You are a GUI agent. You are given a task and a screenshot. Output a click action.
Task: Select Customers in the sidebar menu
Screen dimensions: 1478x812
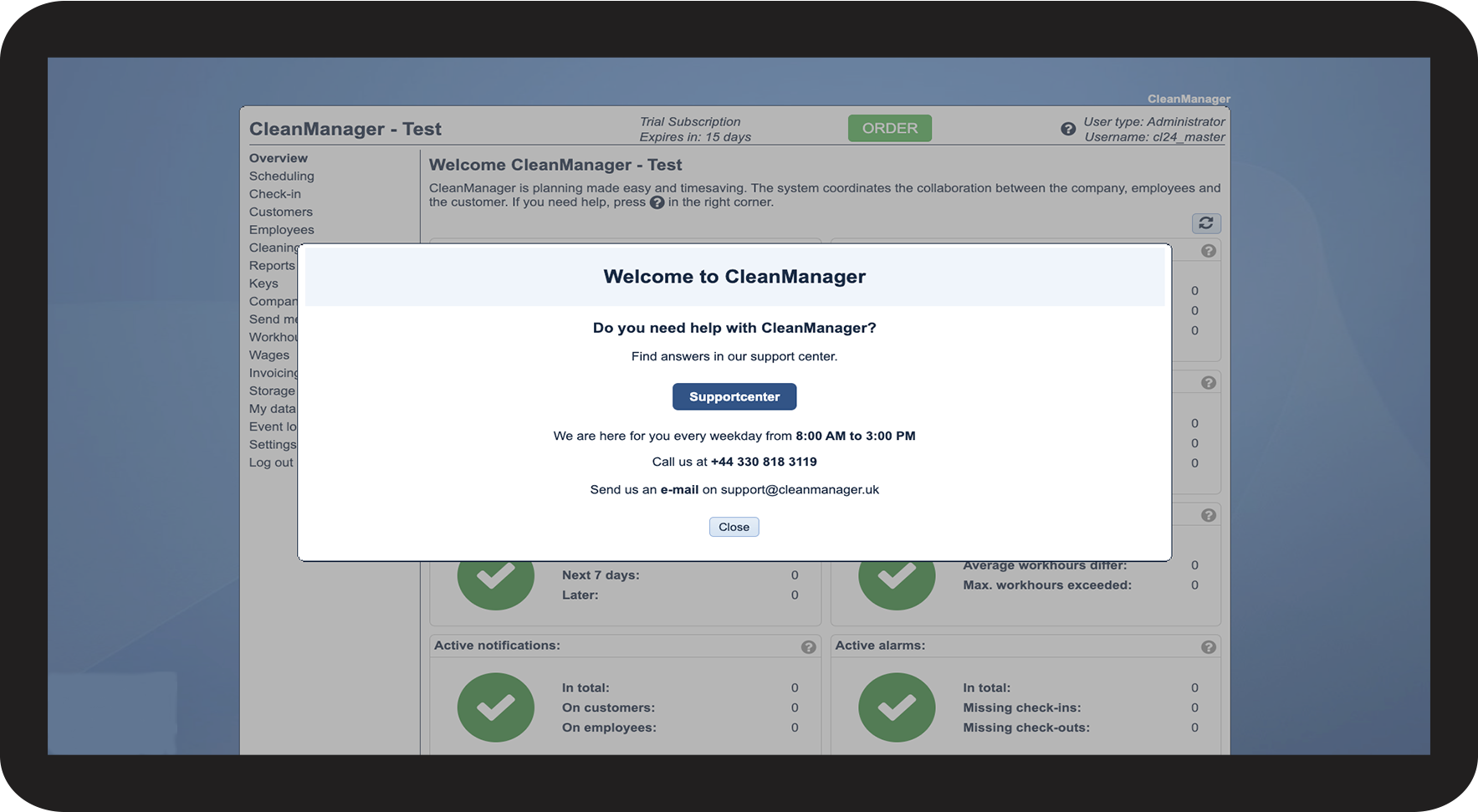[281, 212]
